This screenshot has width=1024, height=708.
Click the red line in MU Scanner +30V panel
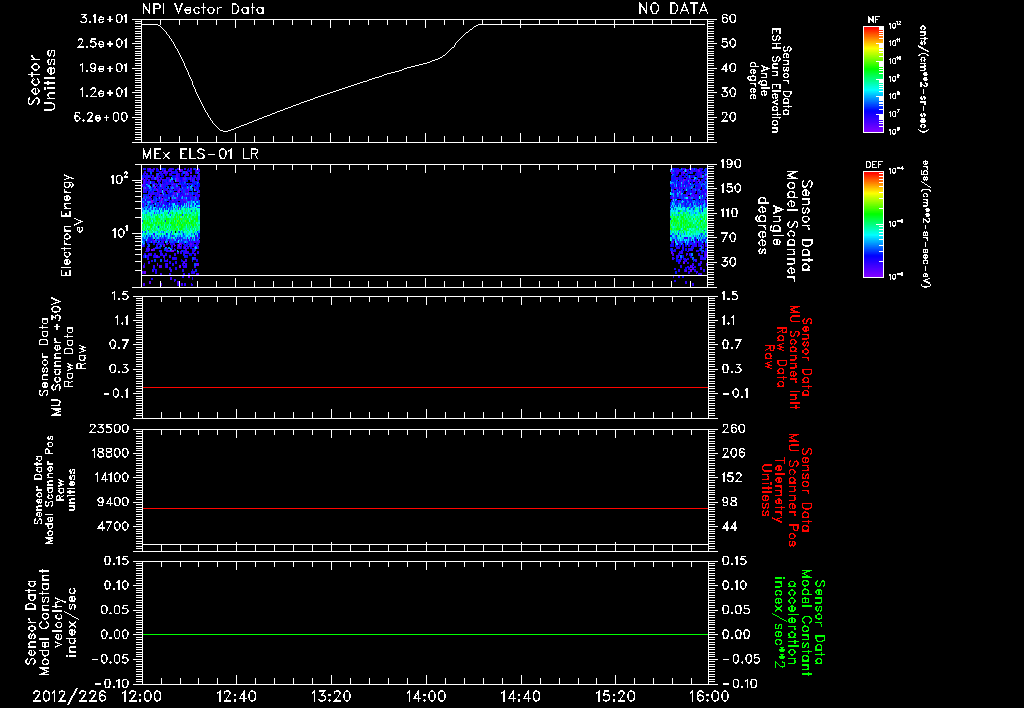424,387
